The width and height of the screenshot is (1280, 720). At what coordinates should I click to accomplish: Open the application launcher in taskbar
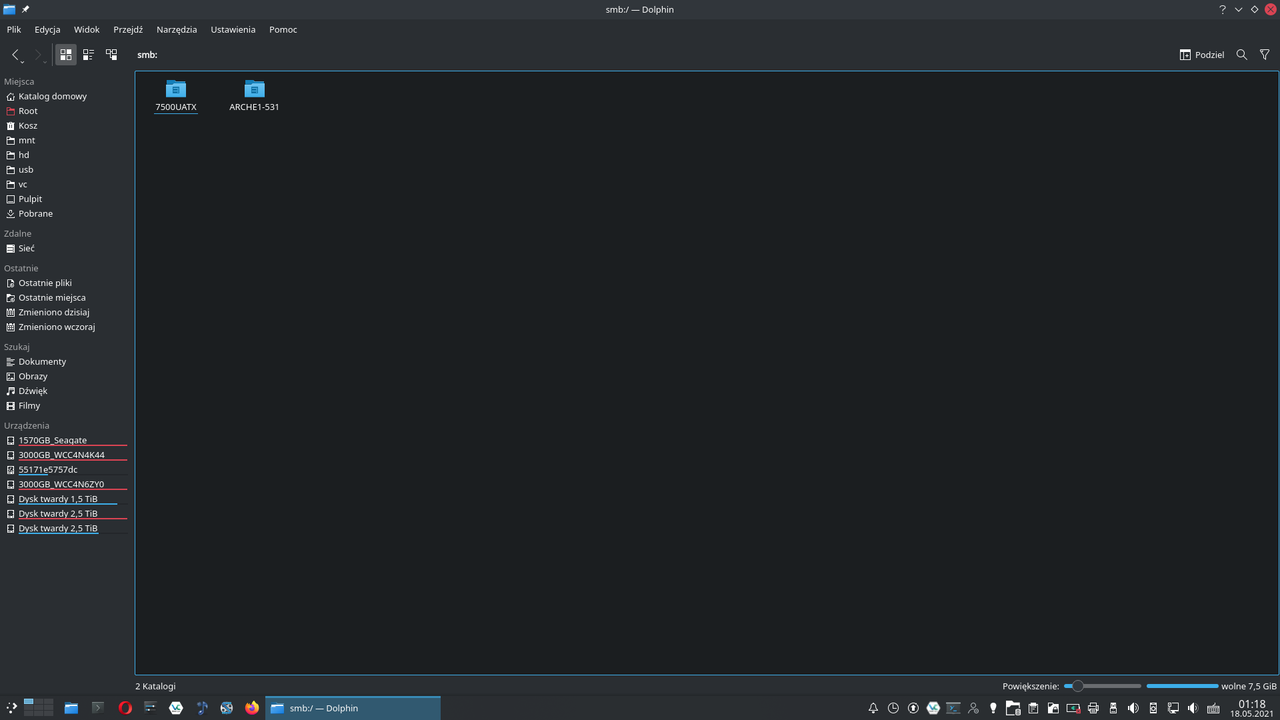point(12,708)
